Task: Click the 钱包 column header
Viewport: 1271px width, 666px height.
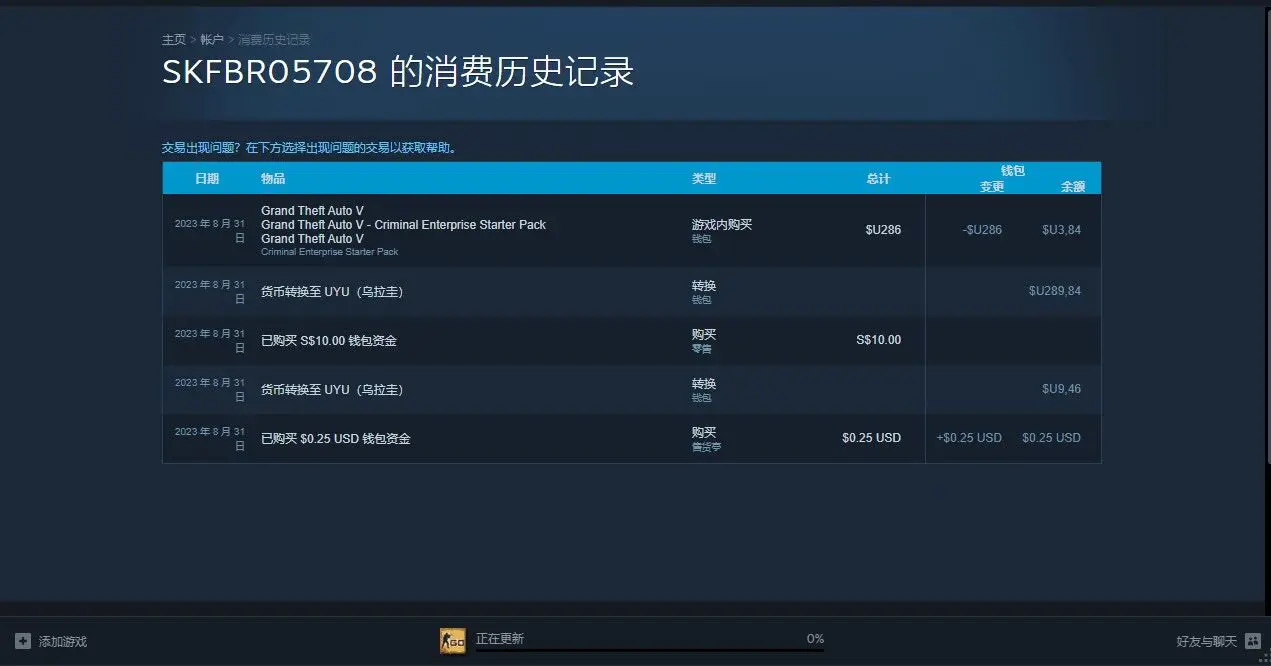Action: pyautogui.click(x=1013, y=171)
